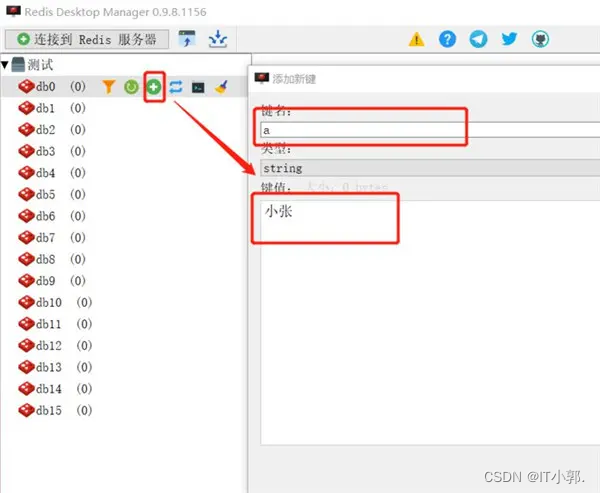Image resolution: width=600 pixels, height=493 pixels.
Task: Select the db3 database row
Action: (124, 151)
